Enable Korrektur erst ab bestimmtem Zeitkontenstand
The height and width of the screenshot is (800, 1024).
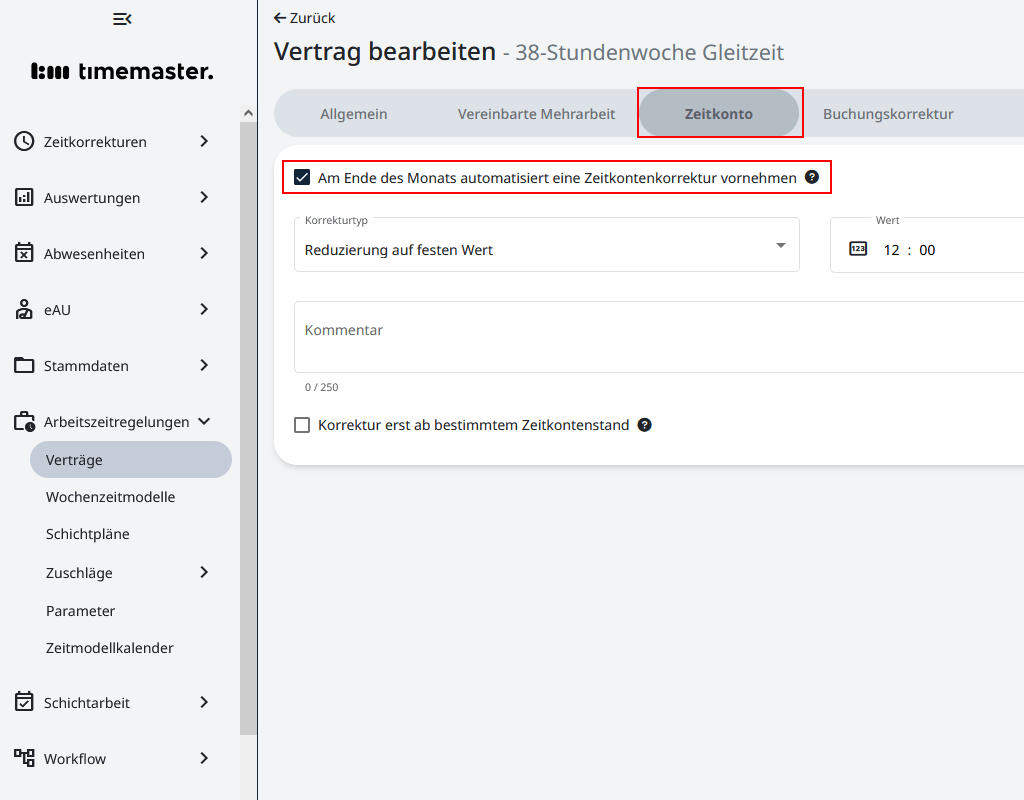tap(302, 425)
